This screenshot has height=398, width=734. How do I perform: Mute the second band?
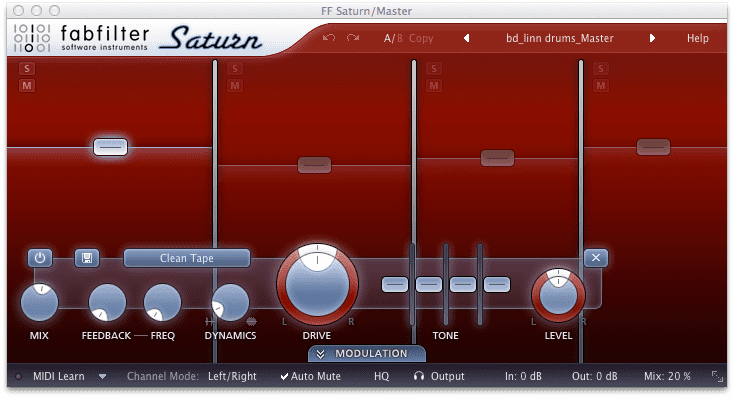[235, 86]
